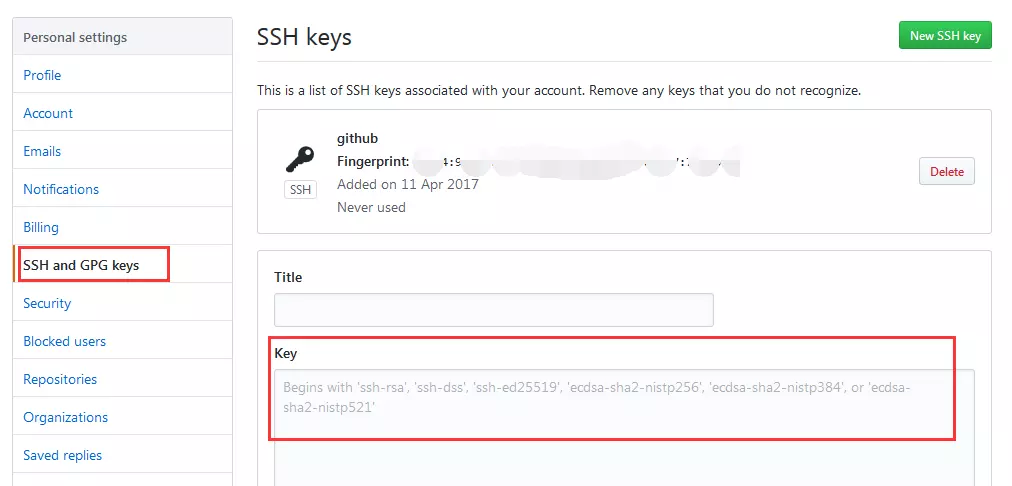Open Blocked users page
Screen dimensions: 1012x486
tap(65, 341)
